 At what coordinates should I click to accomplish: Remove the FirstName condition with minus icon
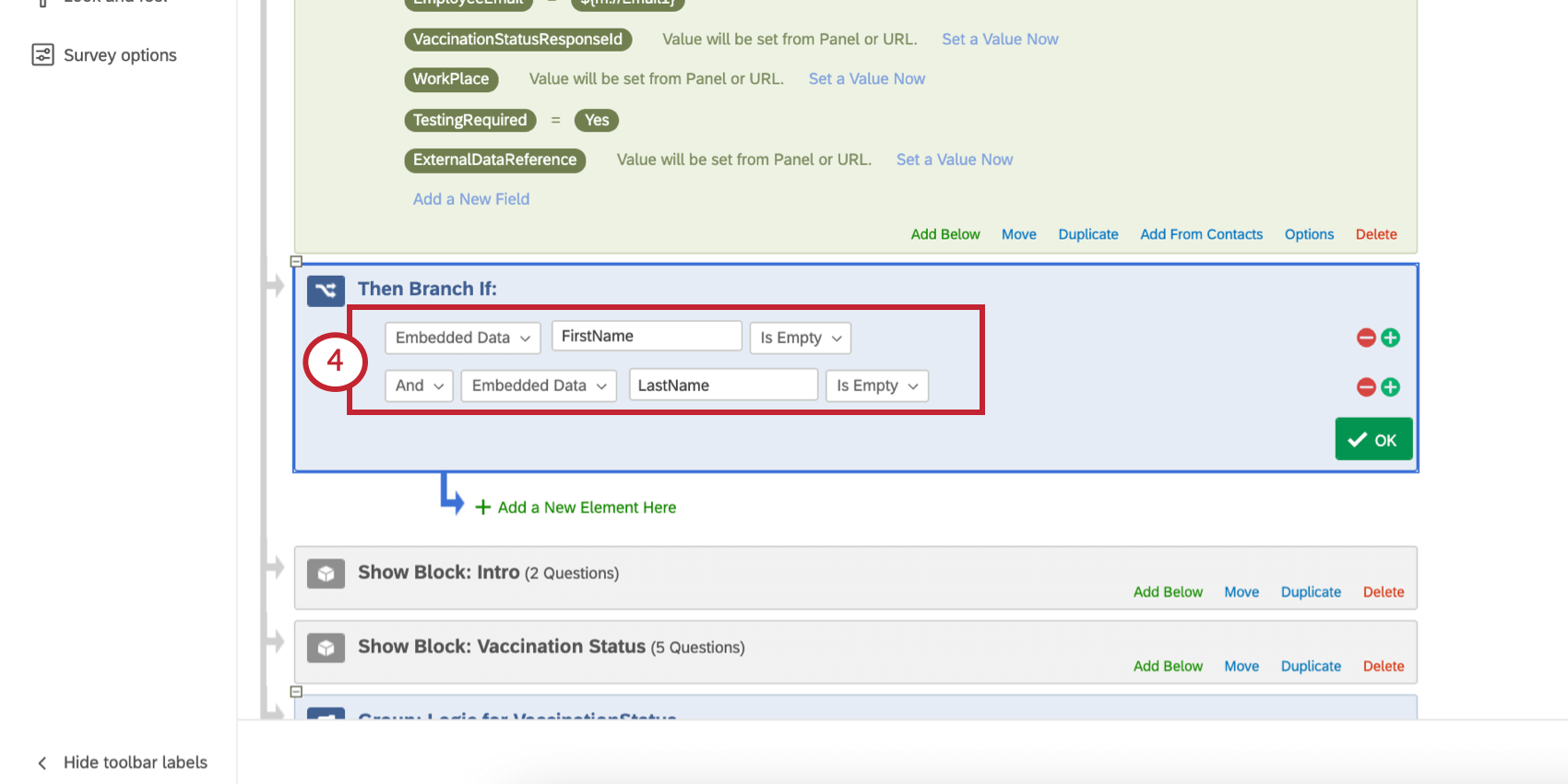[1366, 338]
